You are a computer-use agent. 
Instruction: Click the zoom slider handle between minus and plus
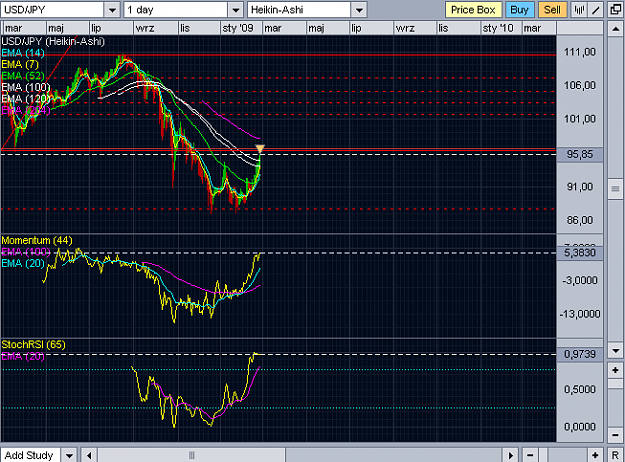pos(543,455)
